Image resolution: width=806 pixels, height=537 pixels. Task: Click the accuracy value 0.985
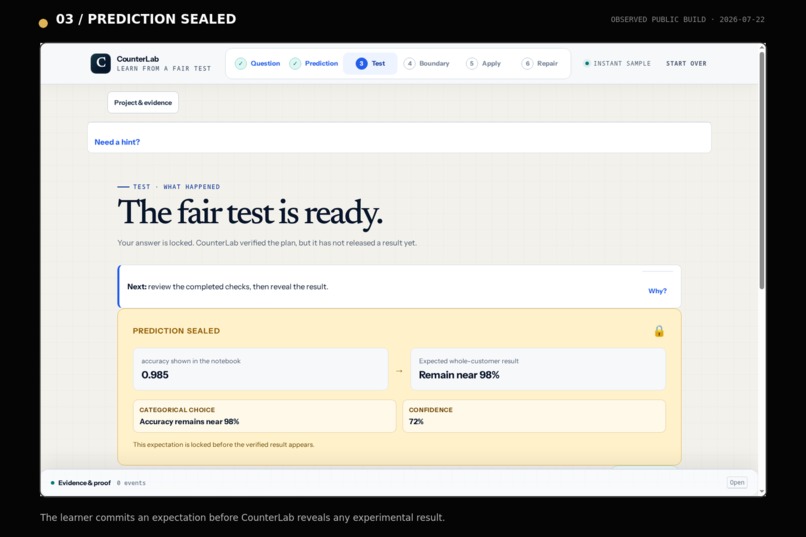pyautogui.click(x=155, y=375)
